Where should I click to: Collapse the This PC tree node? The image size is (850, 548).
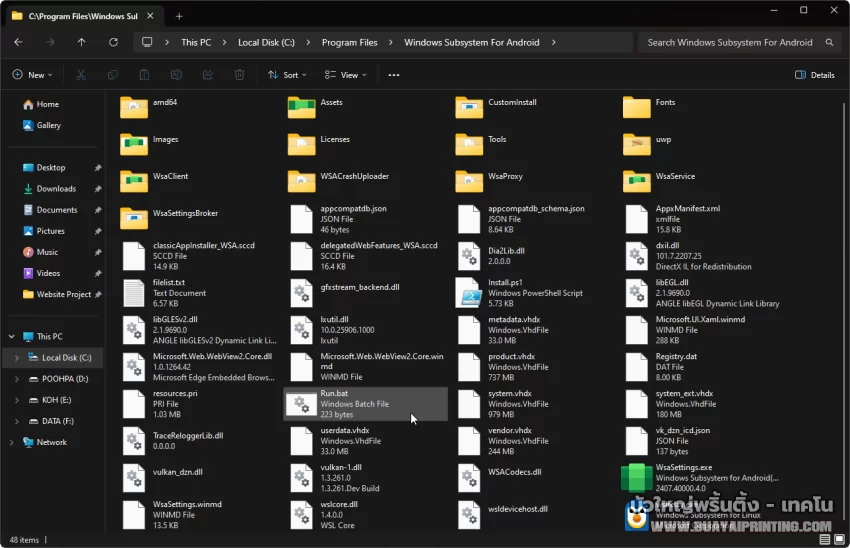11,337
